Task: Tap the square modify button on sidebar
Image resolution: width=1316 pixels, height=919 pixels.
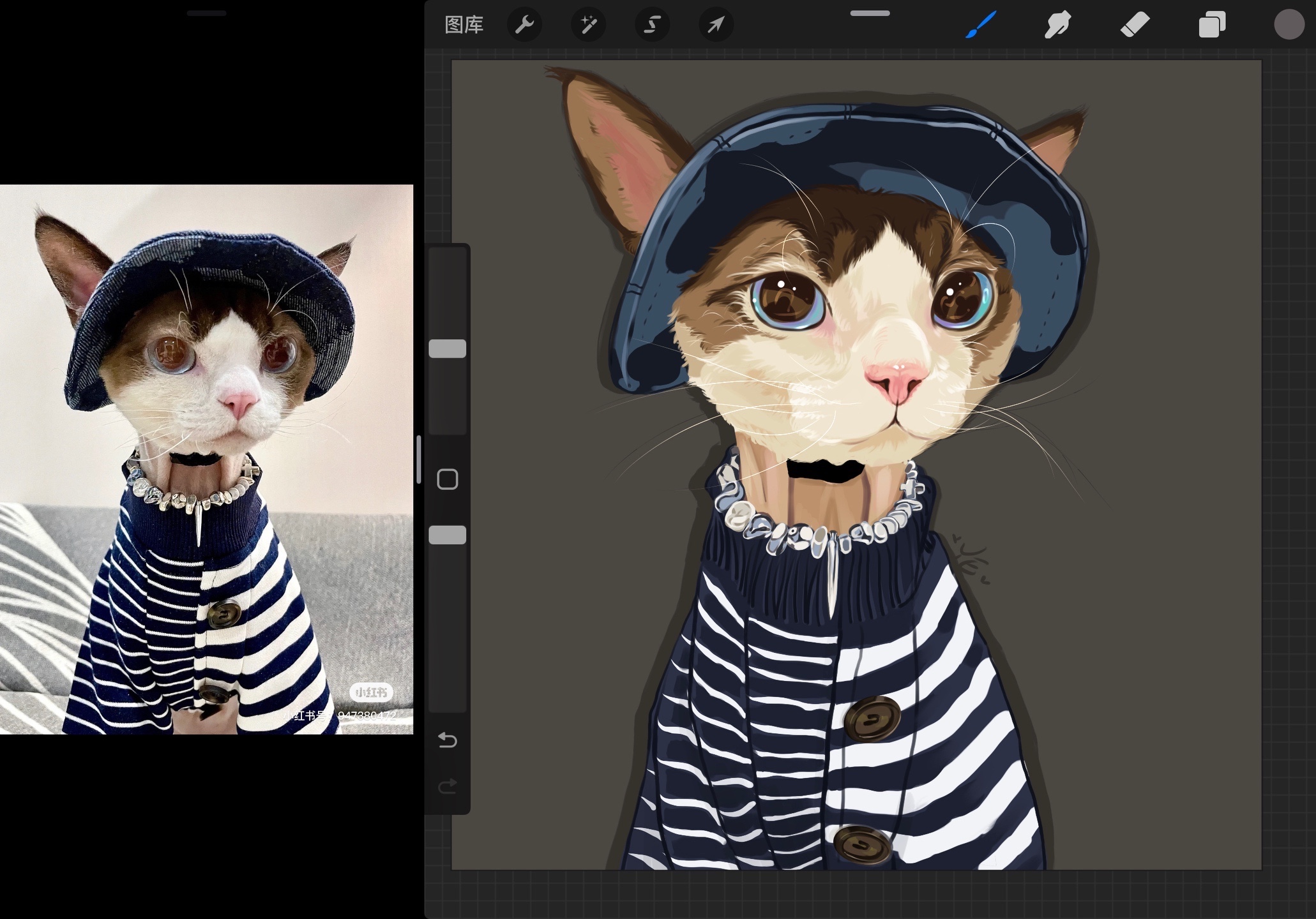Action: tap(447, 479)
